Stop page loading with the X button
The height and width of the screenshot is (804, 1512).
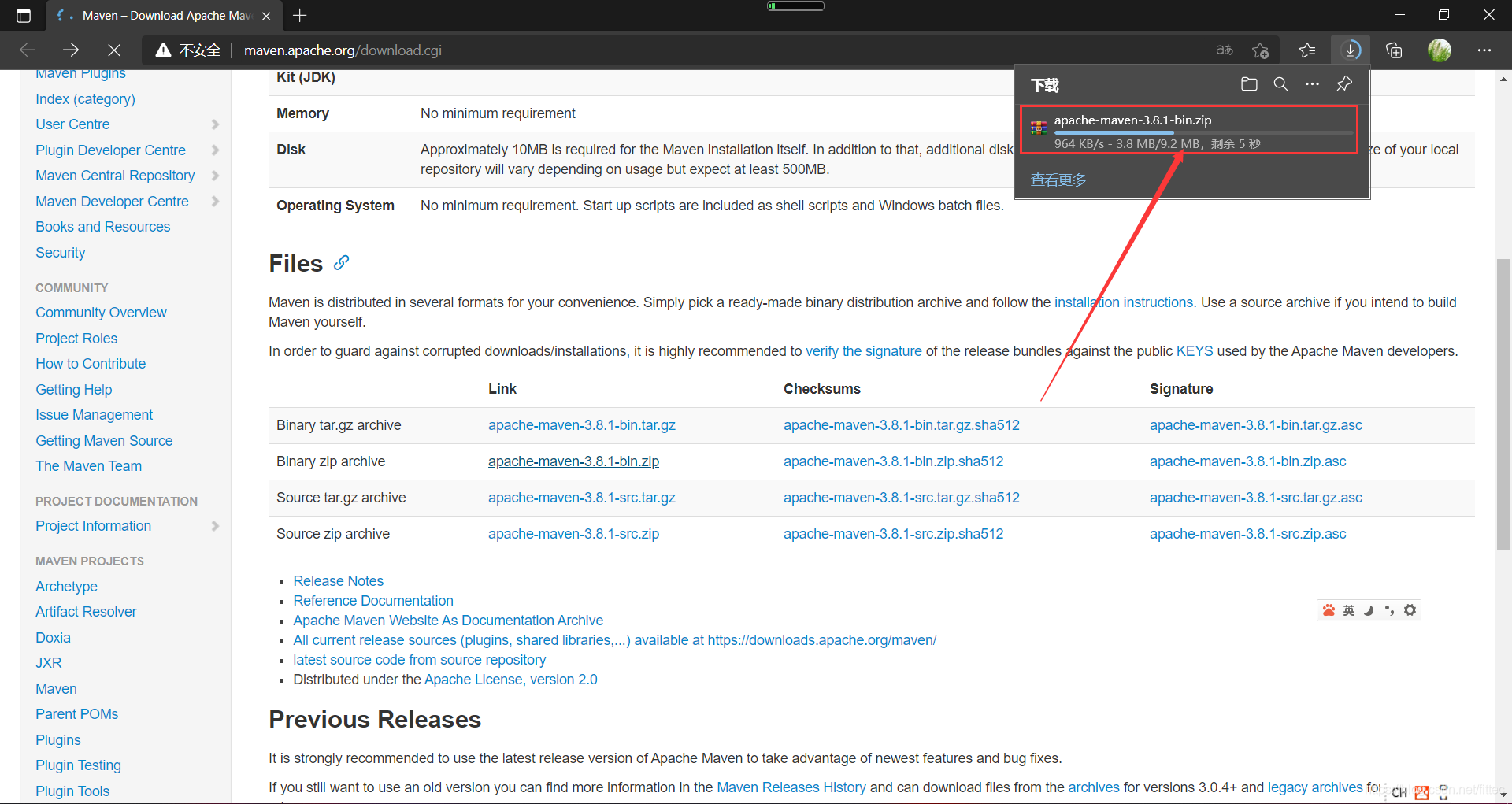[114, 50]
